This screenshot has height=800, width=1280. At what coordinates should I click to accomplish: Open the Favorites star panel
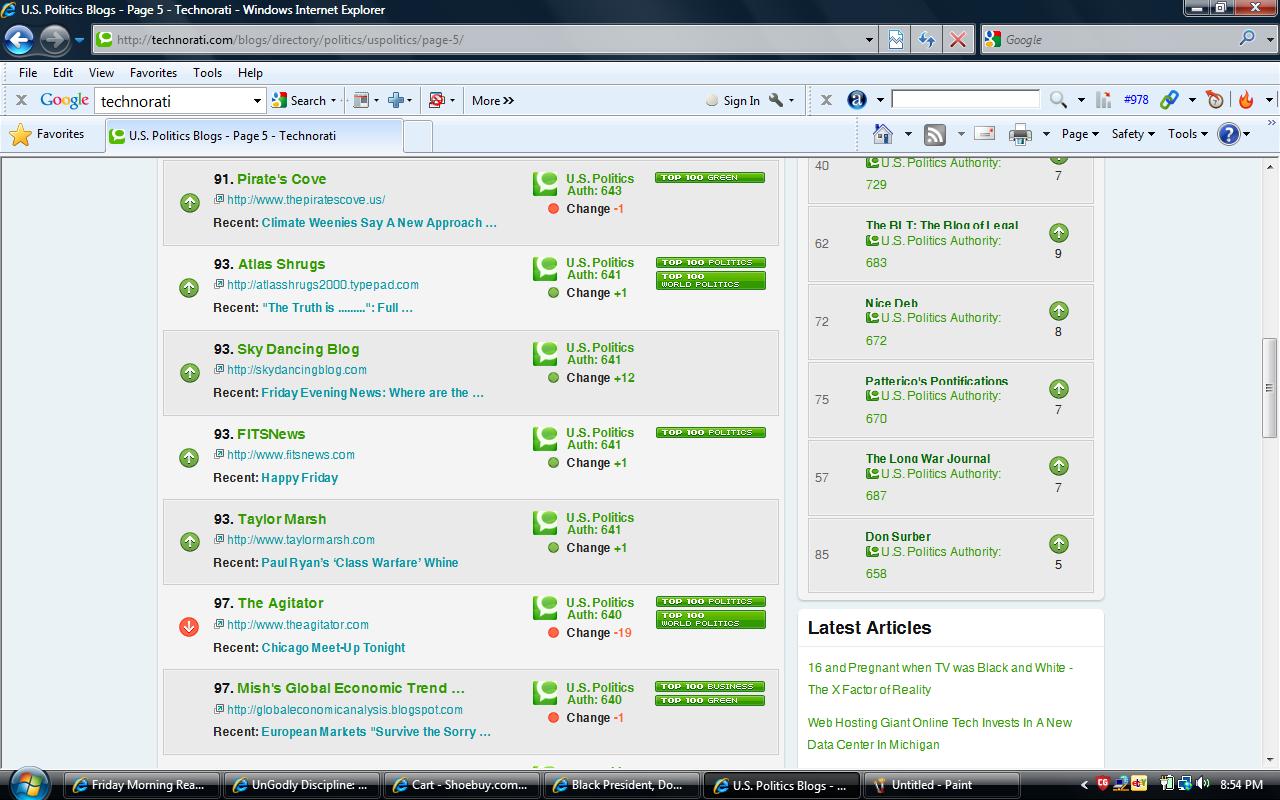pyautogui.click(x=47, y=134)
